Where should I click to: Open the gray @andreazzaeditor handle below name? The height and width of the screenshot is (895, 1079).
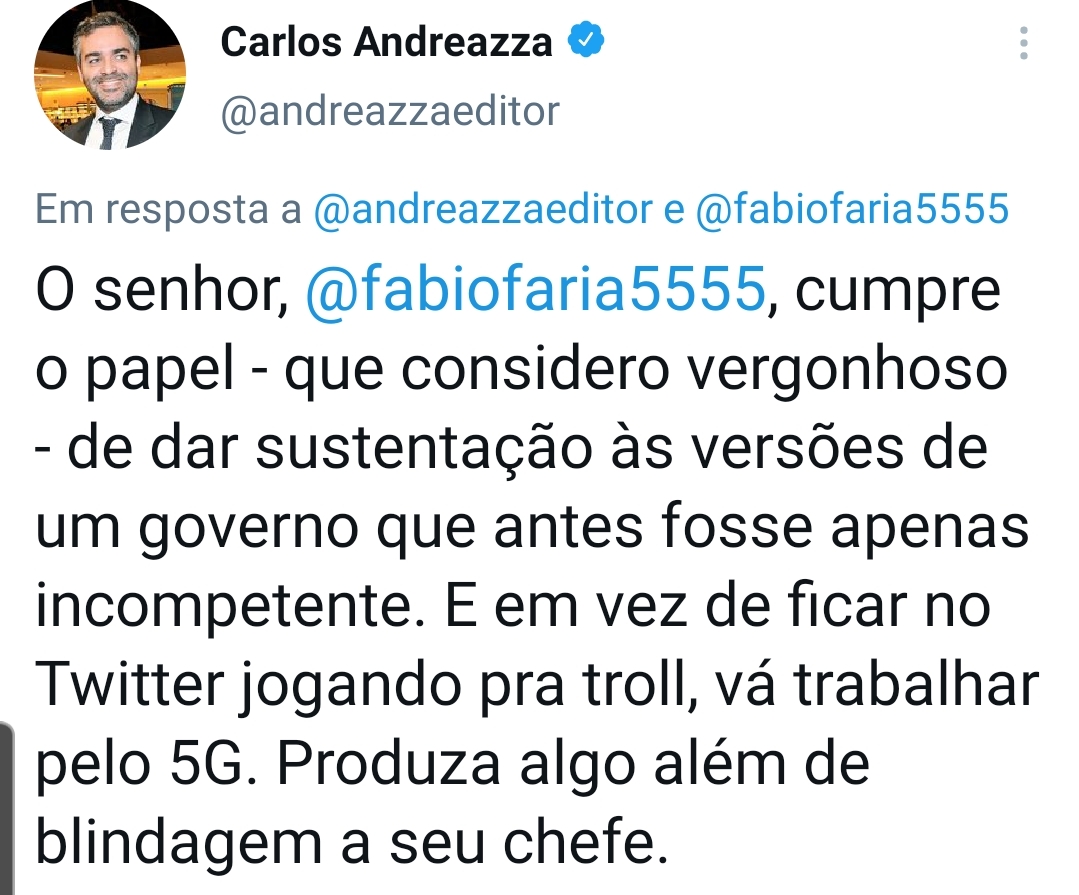[x=390, y=111]
